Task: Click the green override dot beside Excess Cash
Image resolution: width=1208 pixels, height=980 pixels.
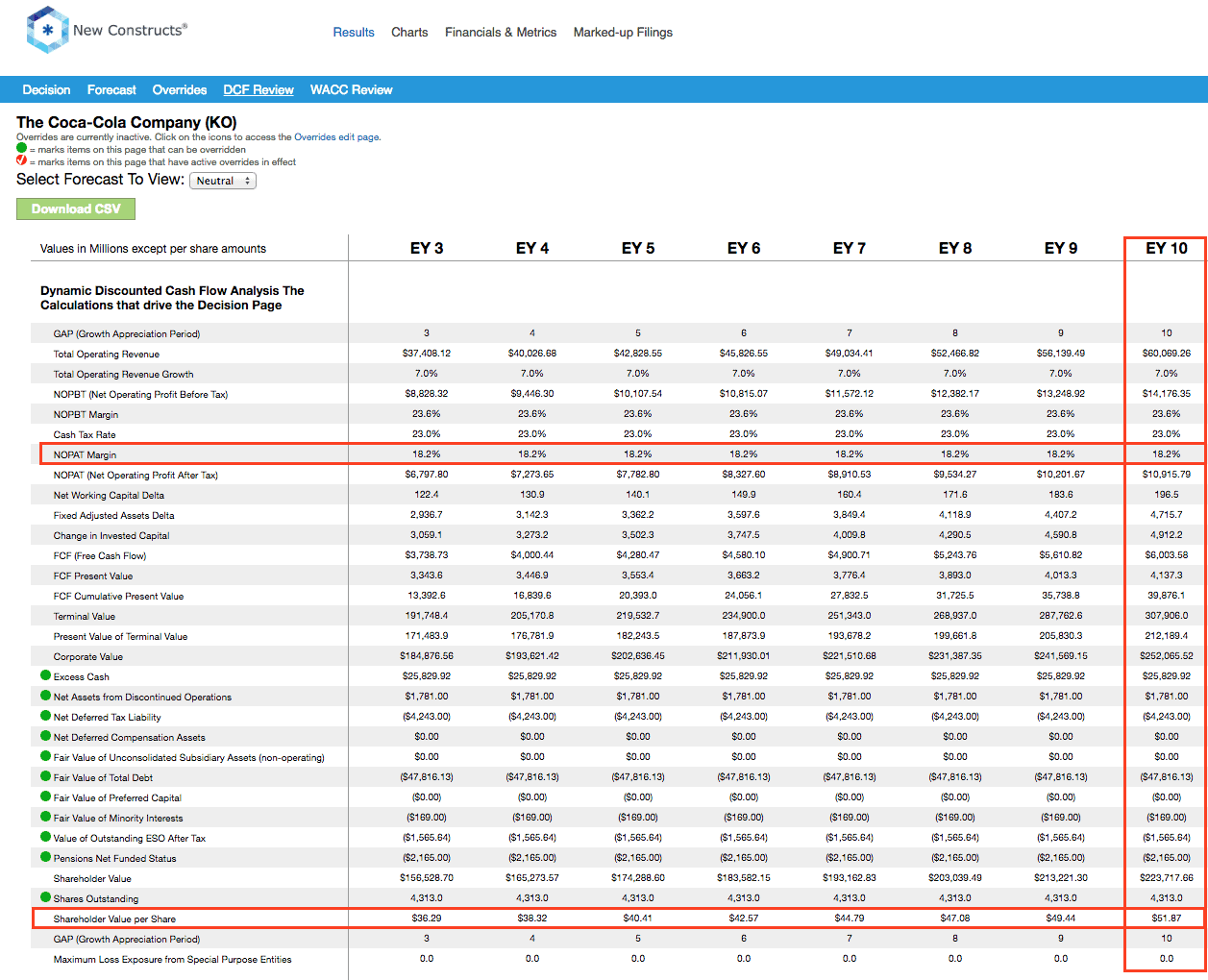Action: (x=45, y=675)
